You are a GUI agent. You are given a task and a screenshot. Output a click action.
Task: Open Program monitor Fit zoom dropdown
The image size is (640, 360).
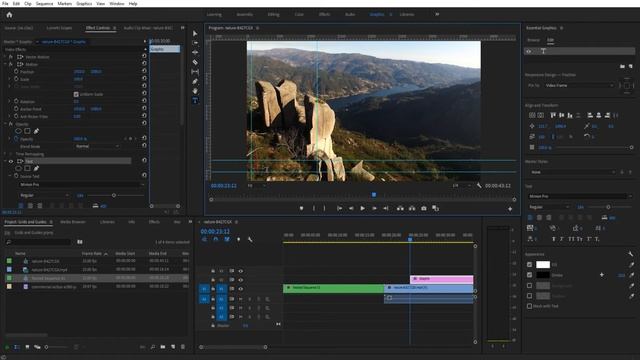click(x=256, y=186)
